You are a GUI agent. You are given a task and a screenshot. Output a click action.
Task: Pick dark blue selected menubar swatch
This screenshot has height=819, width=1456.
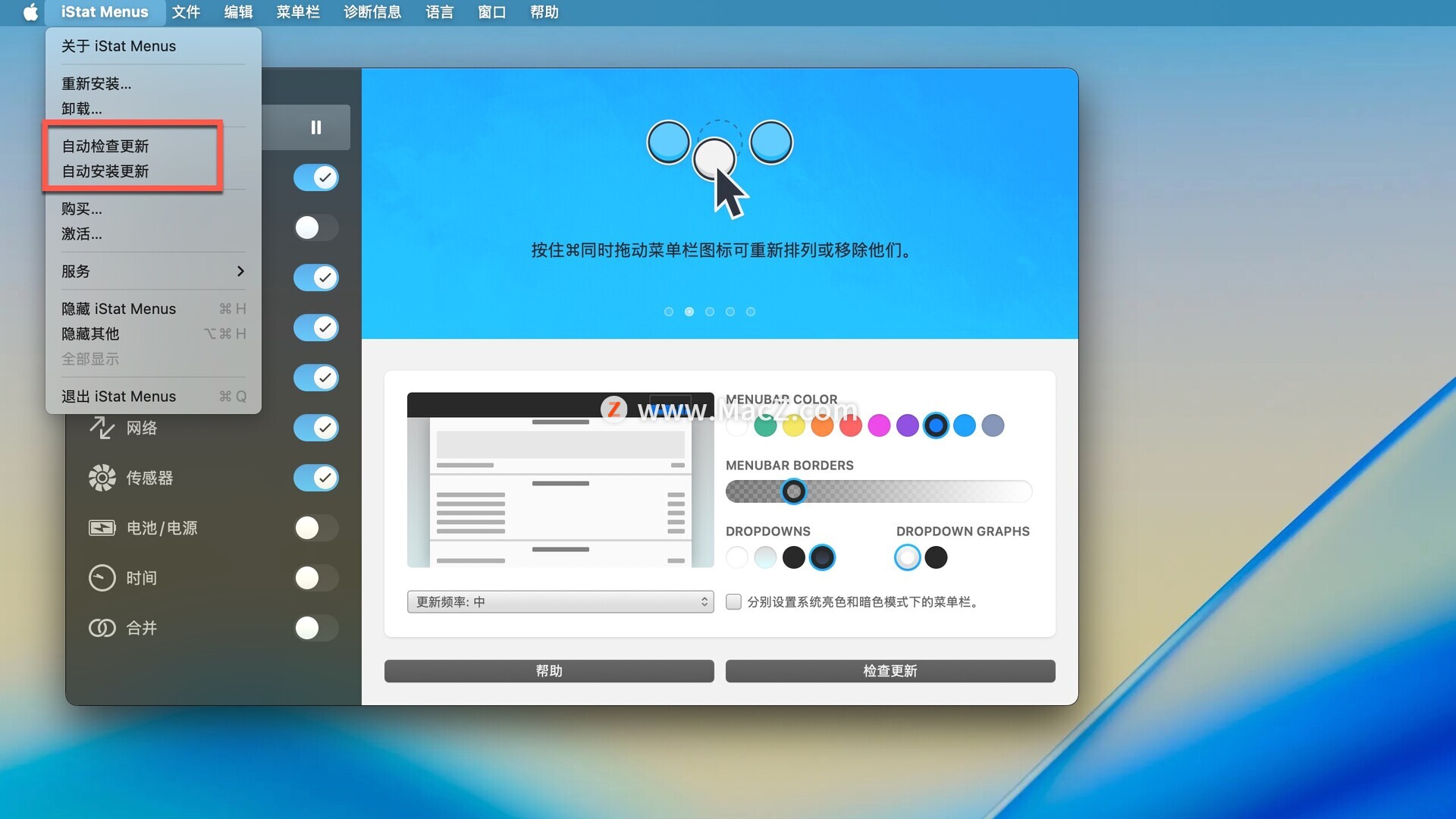(936, 425)
